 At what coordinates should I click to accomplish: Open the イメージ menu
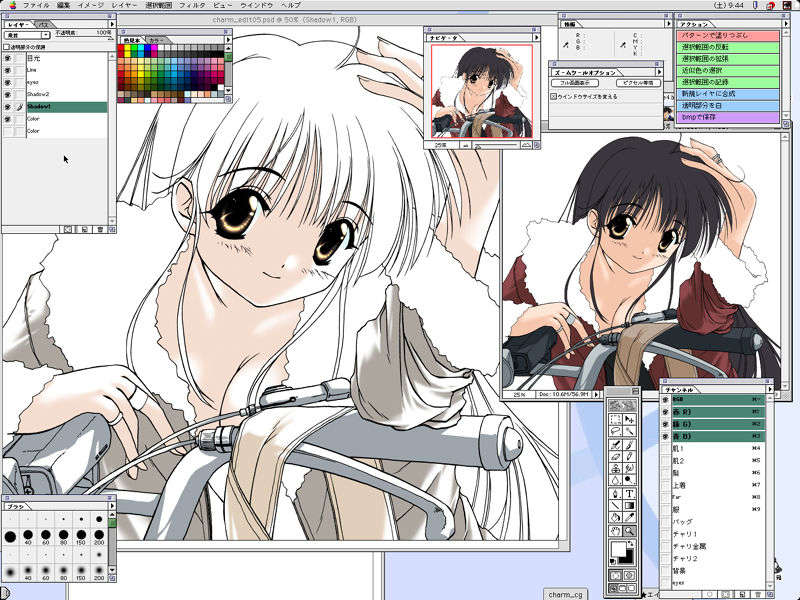click(x=90, y=5)
